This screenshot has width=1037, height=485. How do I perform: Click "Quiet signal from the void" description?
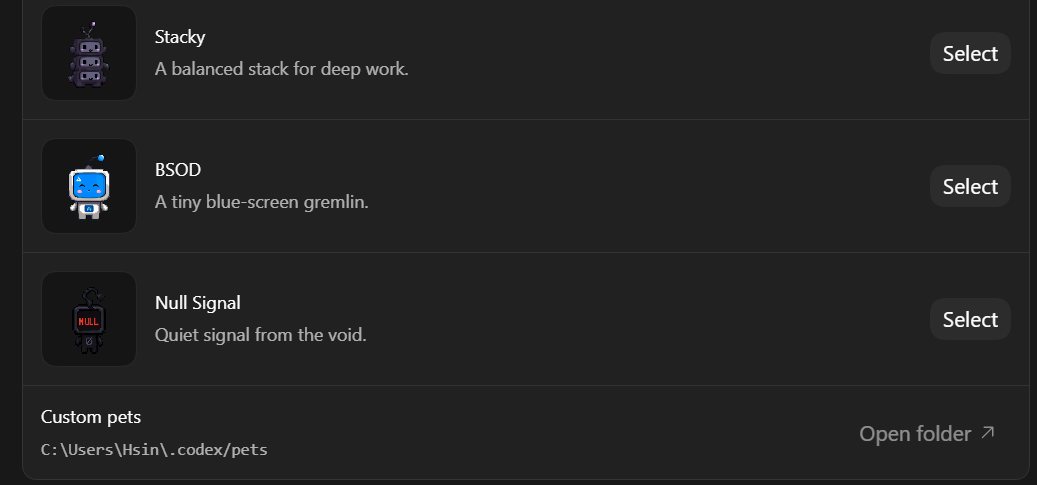coord(261,334)
